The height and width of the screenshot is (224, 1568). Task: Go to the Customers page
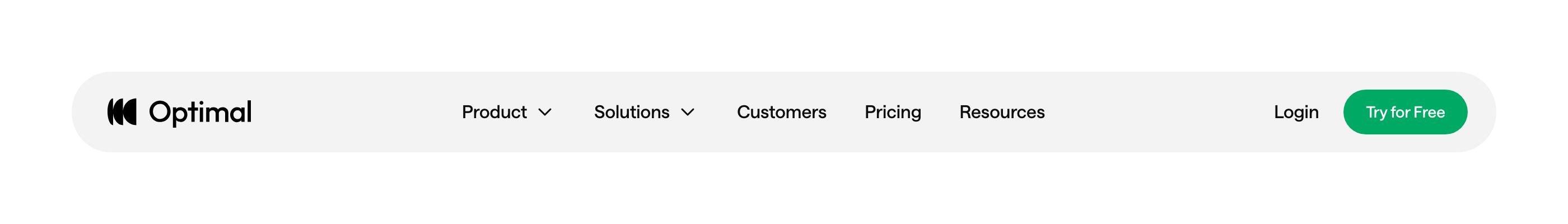click(781, 112)
